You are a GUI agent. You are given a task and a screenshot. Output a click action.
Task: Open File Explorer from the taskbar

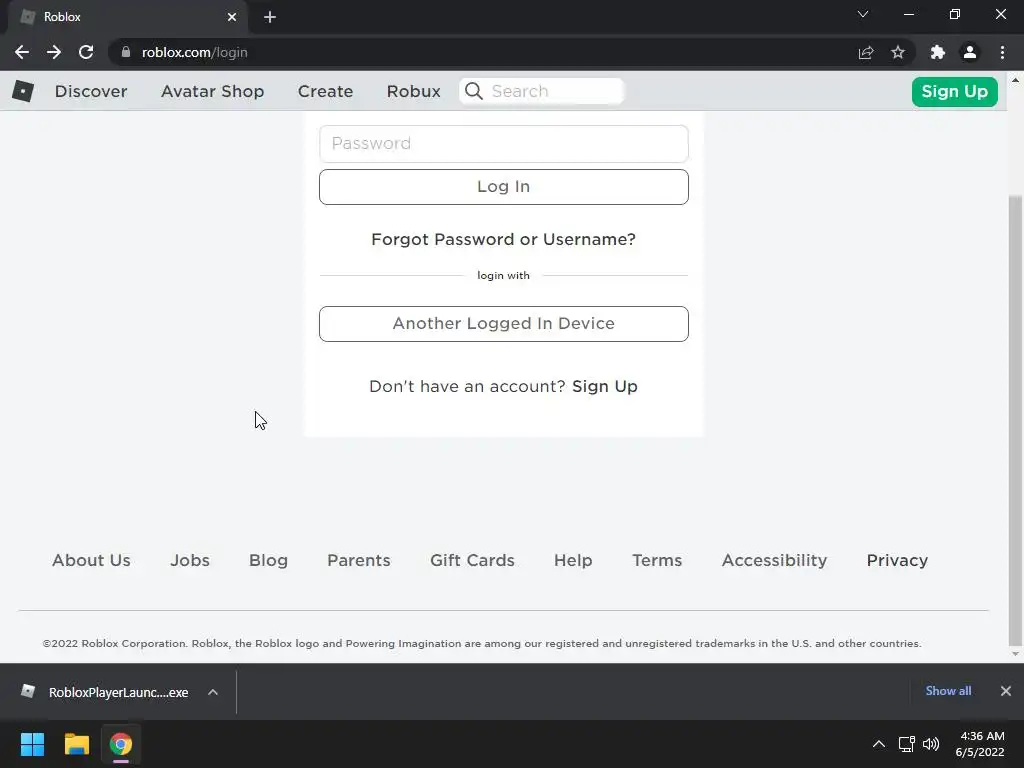(76, 744)
